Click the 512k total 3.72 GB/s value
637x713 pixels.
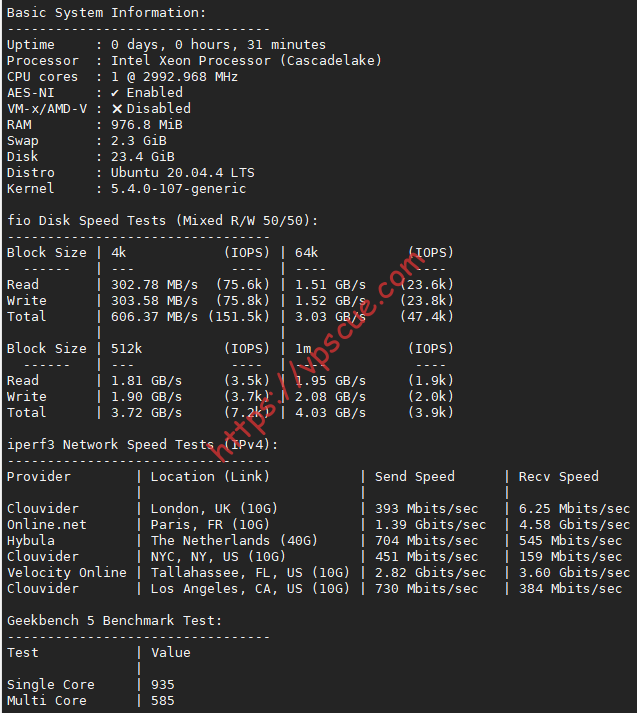coord(146,412)
